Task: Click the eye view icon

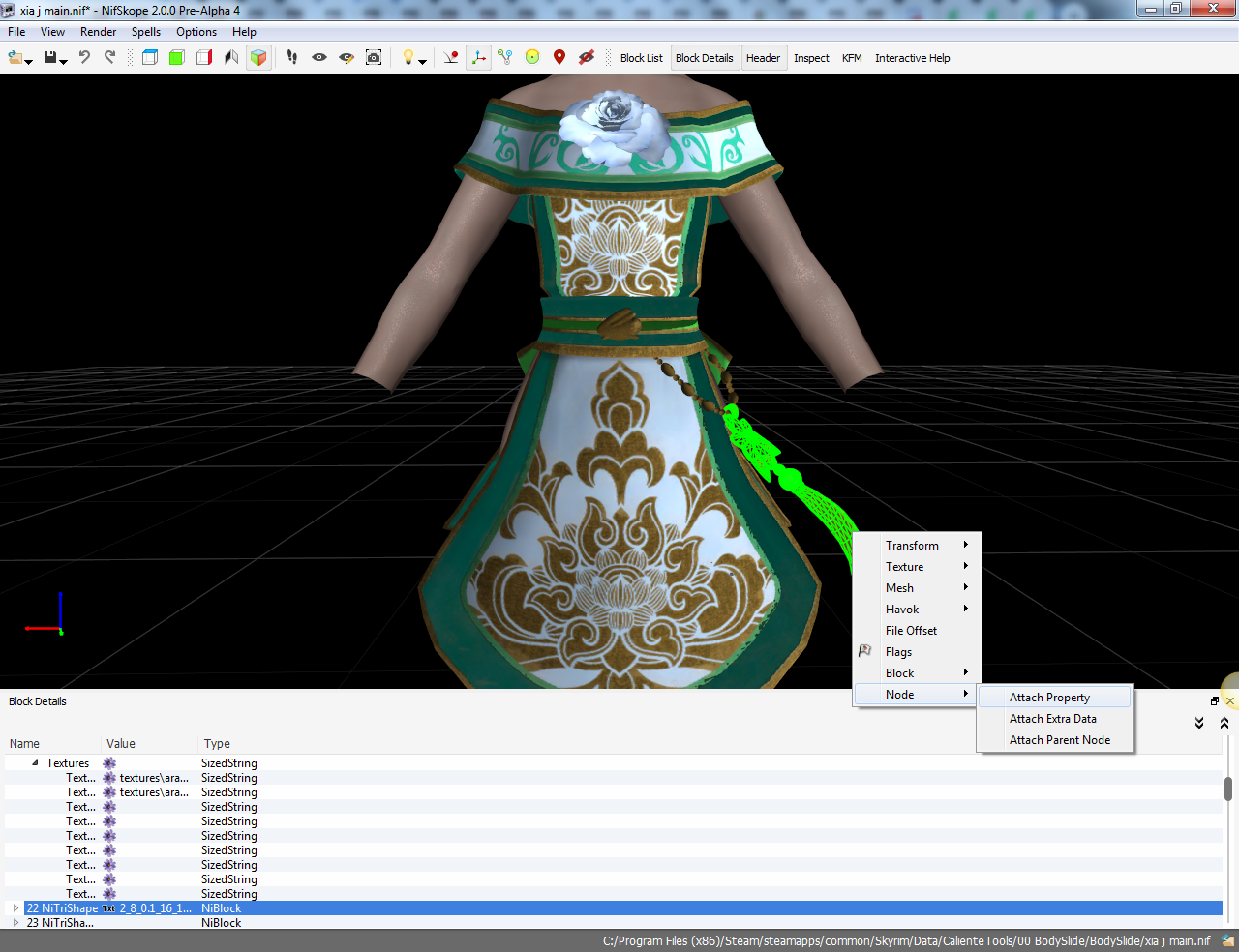Action: pyautogui.click(x=319, y=58)
